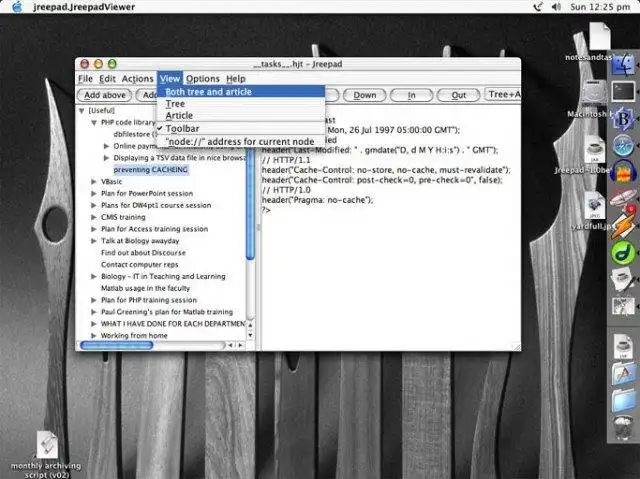Select Contact computer reps node
The image size is (640, 479).
pos(140,264)
